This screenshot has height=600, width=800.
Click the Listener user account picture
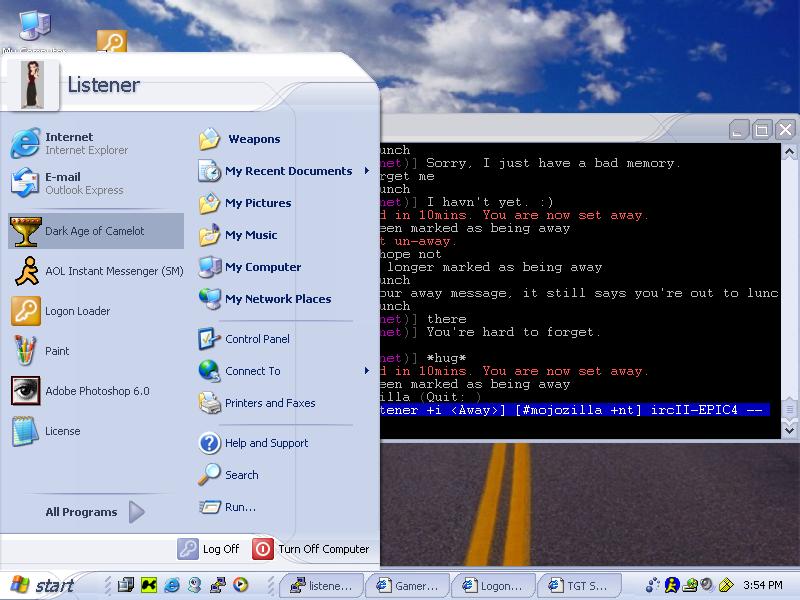click(33, 84)
